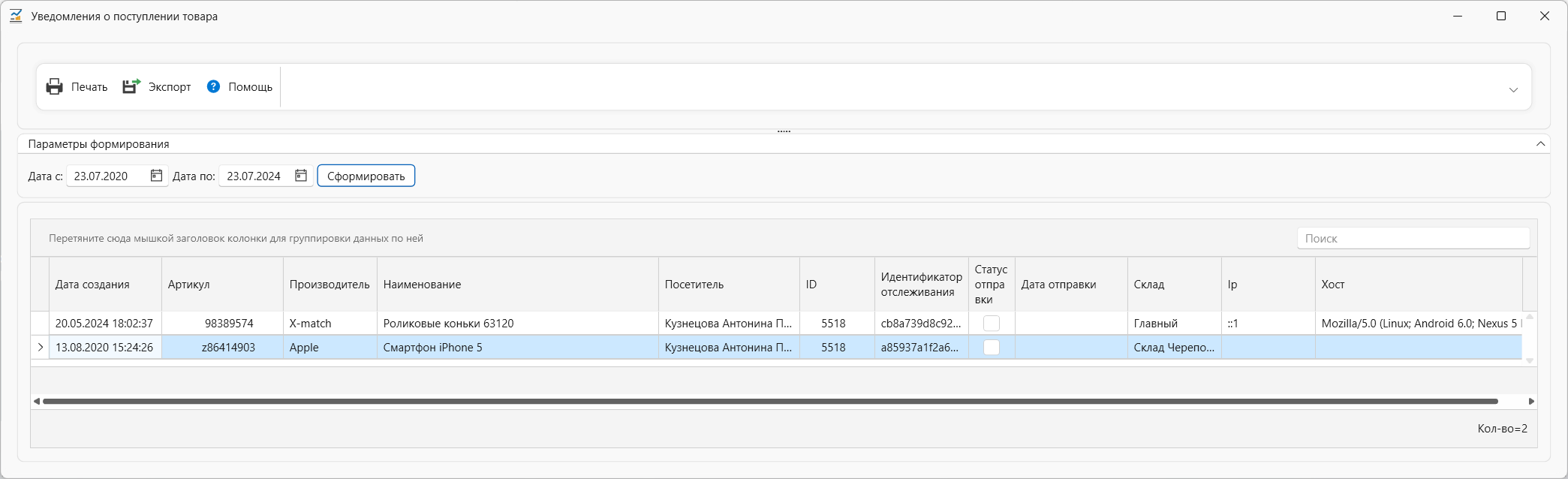1568x479 pixels.
Task: Toggle 'Статус отправки' checkbox for X-match row
Action: (x=992, y=323)
